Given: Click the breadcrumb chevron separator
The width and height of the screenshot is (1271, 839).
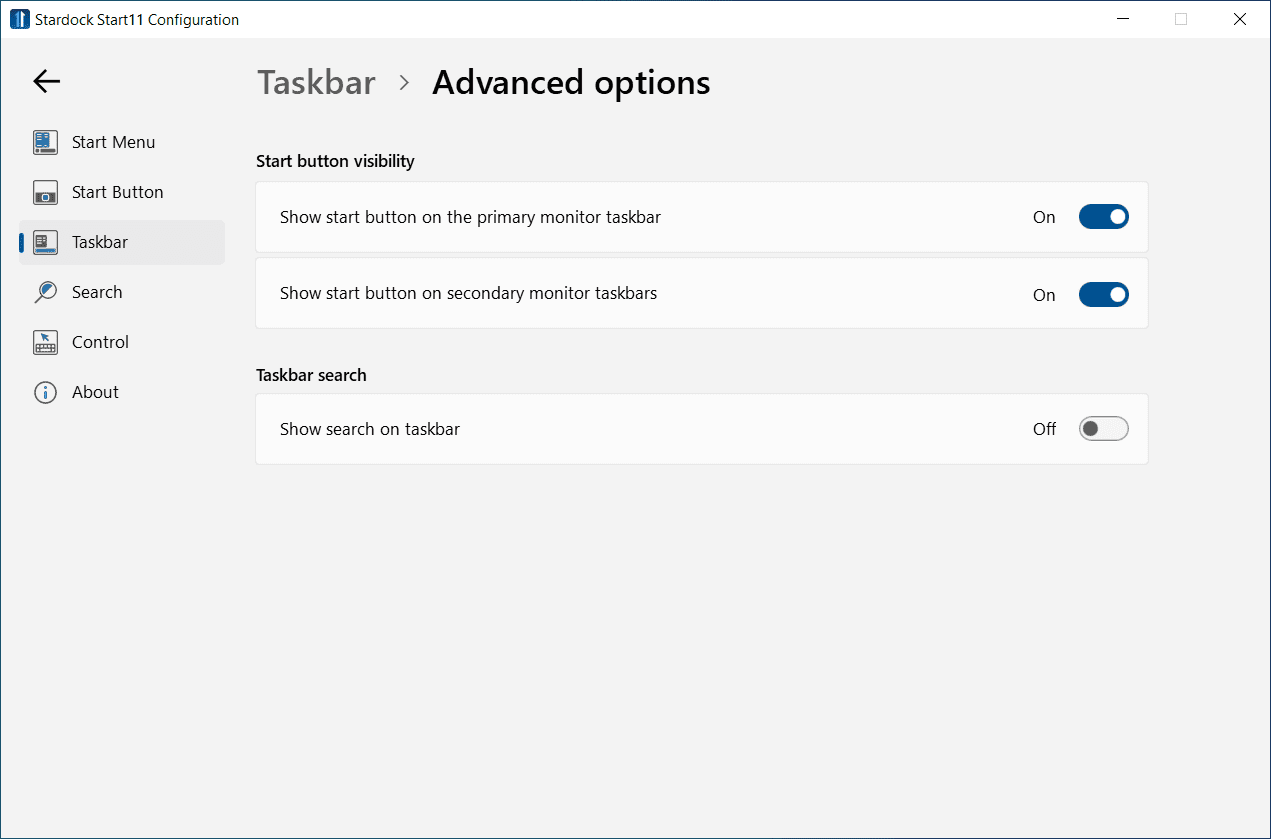Looking at the screenshot, I should tap(404, 83).
